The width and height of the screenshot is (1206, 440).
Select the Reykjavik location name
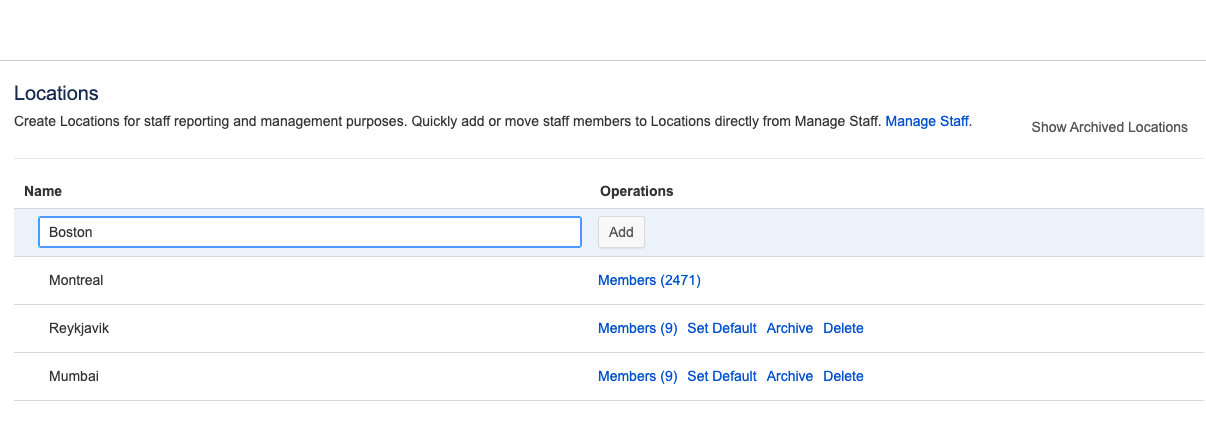click(x=79, y=328)
